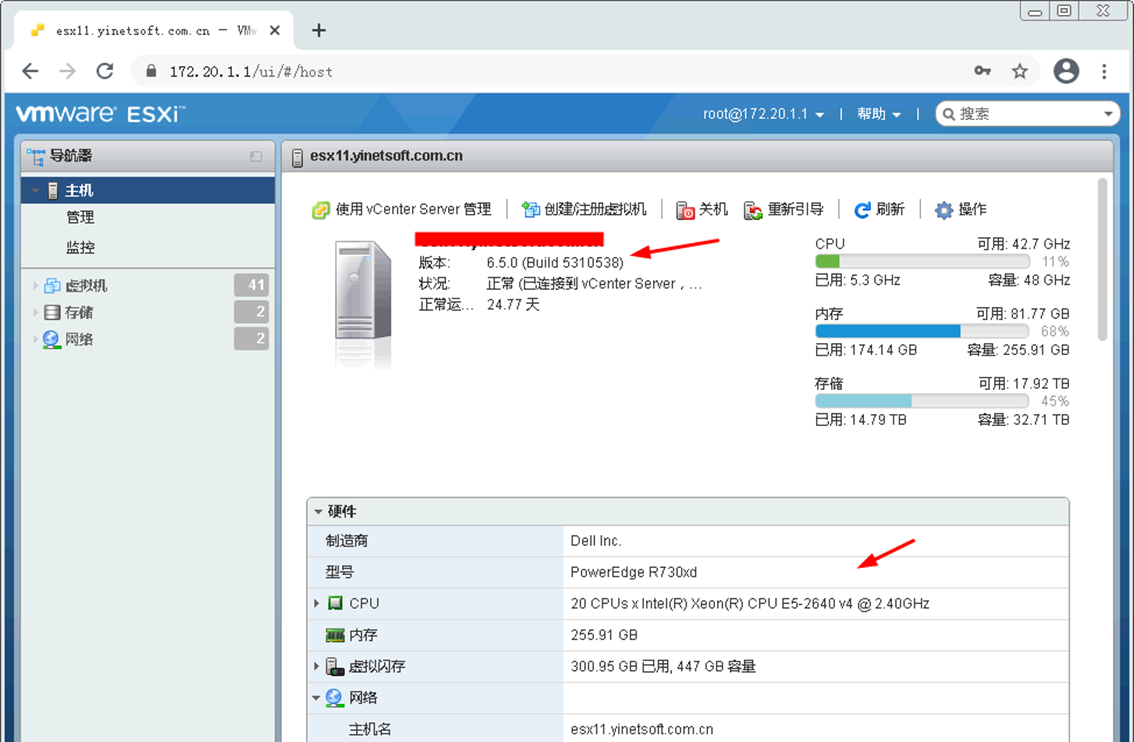Click 创建/注册虚拟机 toolbar button
The height and width of the screenshot is (742, 1134).
584,210
